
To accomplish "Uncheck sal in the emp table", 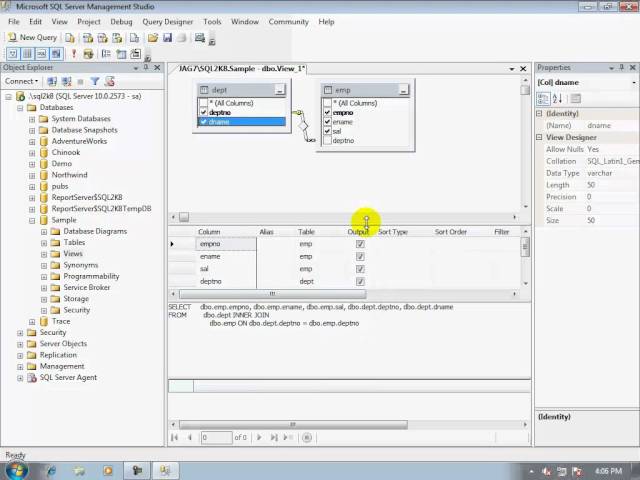I will pos(327,131).
